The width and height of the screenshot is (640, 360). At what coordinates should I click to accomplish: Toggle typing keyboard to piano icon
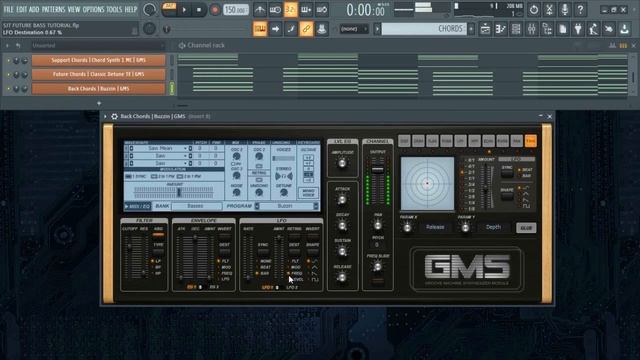click(260, 29)
